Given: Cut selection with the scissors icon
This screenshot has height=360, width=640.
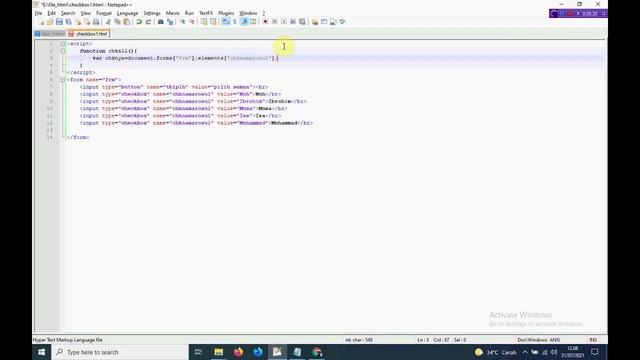Looking at the screenshot, I should coord(108,22).
